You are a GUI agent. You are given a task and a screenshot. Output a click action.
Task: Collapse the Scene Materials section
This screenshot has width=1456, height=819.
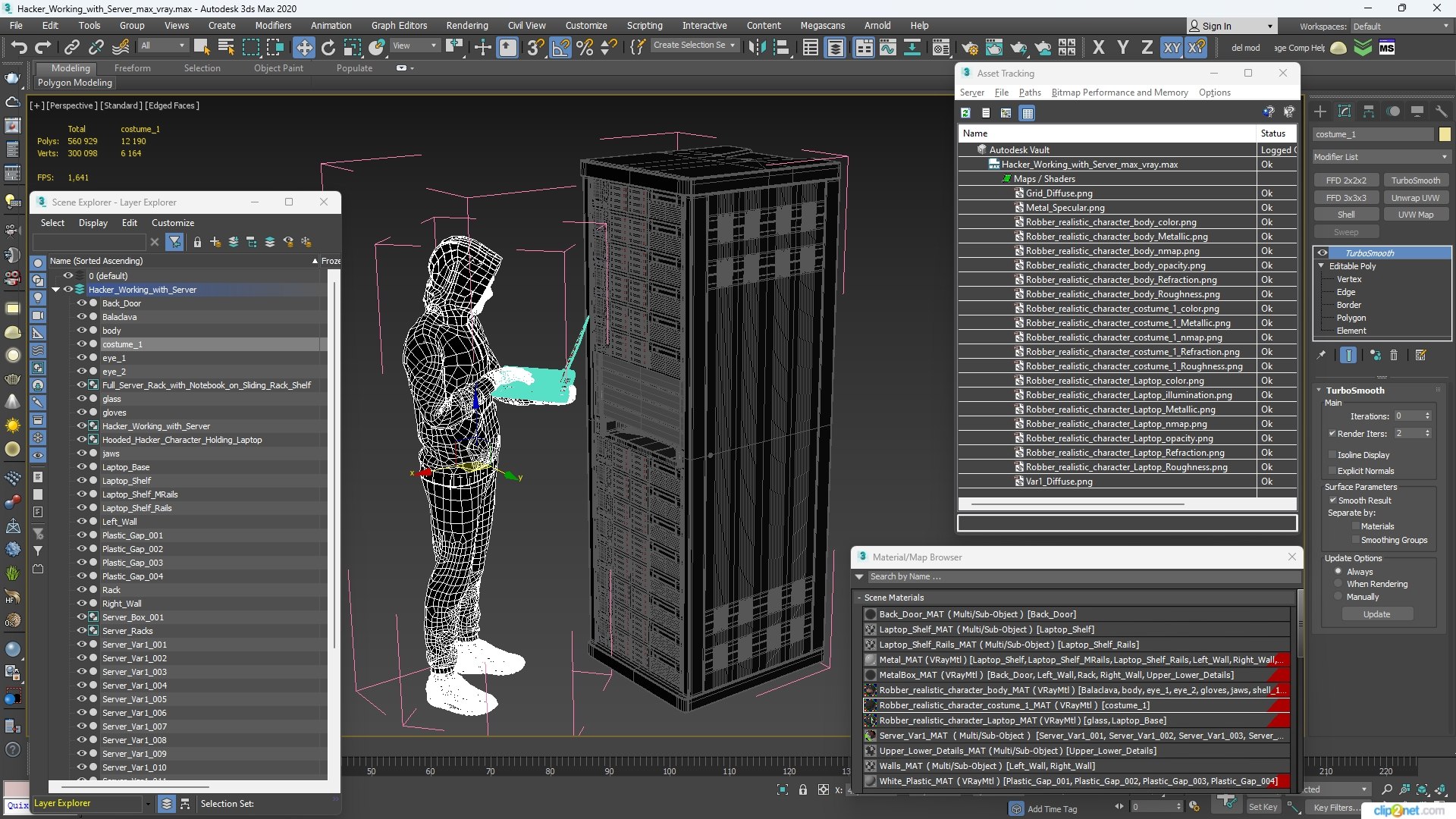point(859,598)
